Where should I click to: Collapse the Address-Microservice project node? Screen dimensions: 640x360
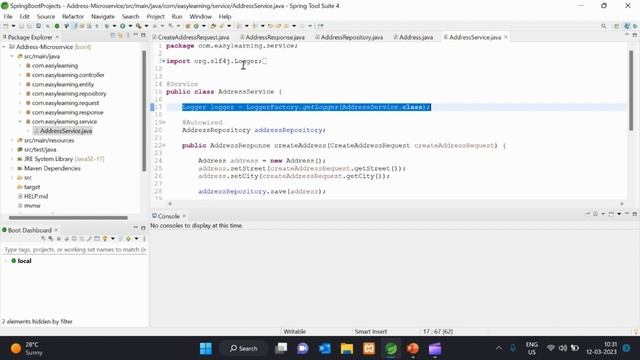tap(4, 47)
